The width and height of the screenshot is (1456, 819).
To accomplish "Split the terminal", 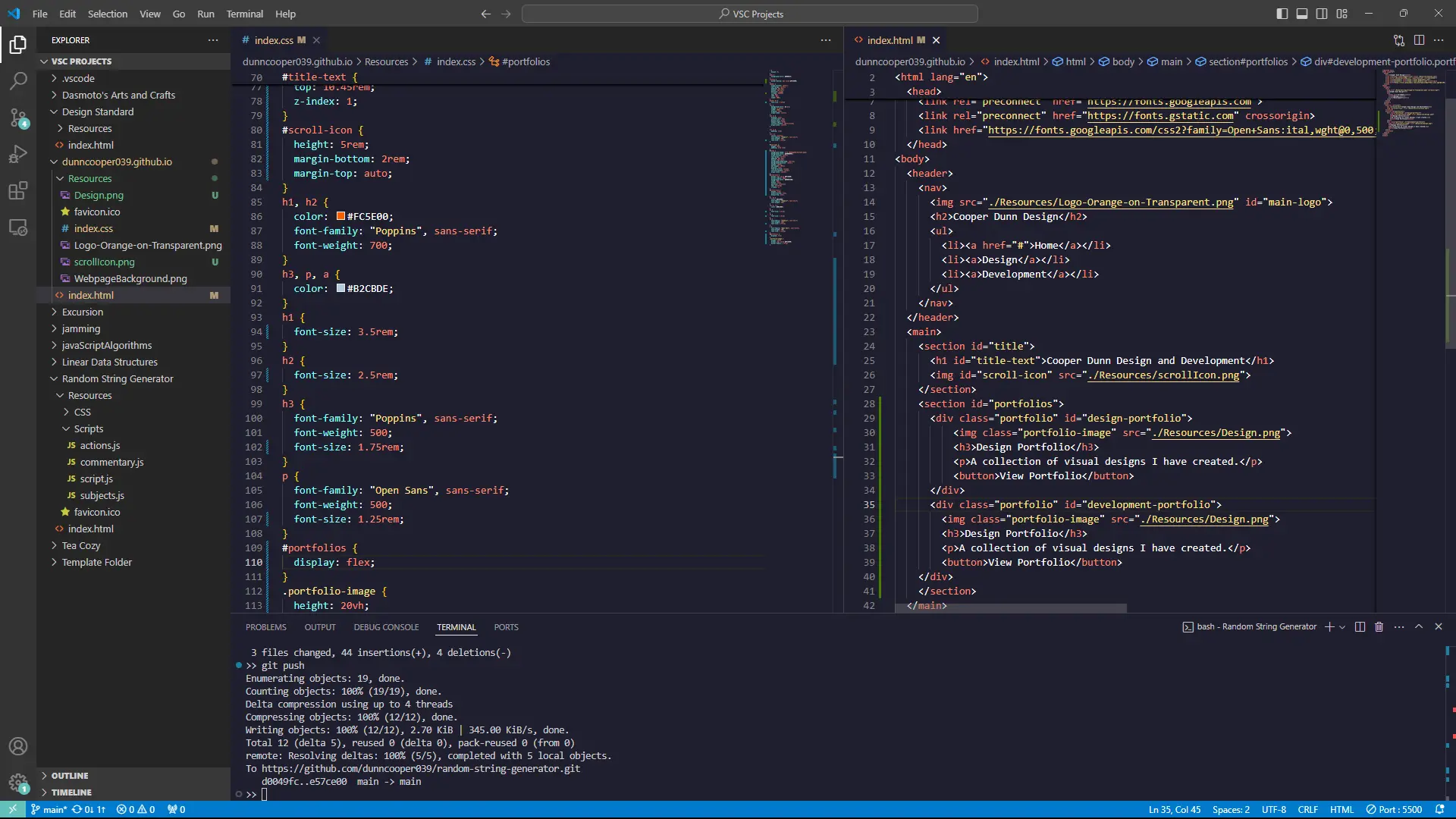I will (x=1360, y=627).
